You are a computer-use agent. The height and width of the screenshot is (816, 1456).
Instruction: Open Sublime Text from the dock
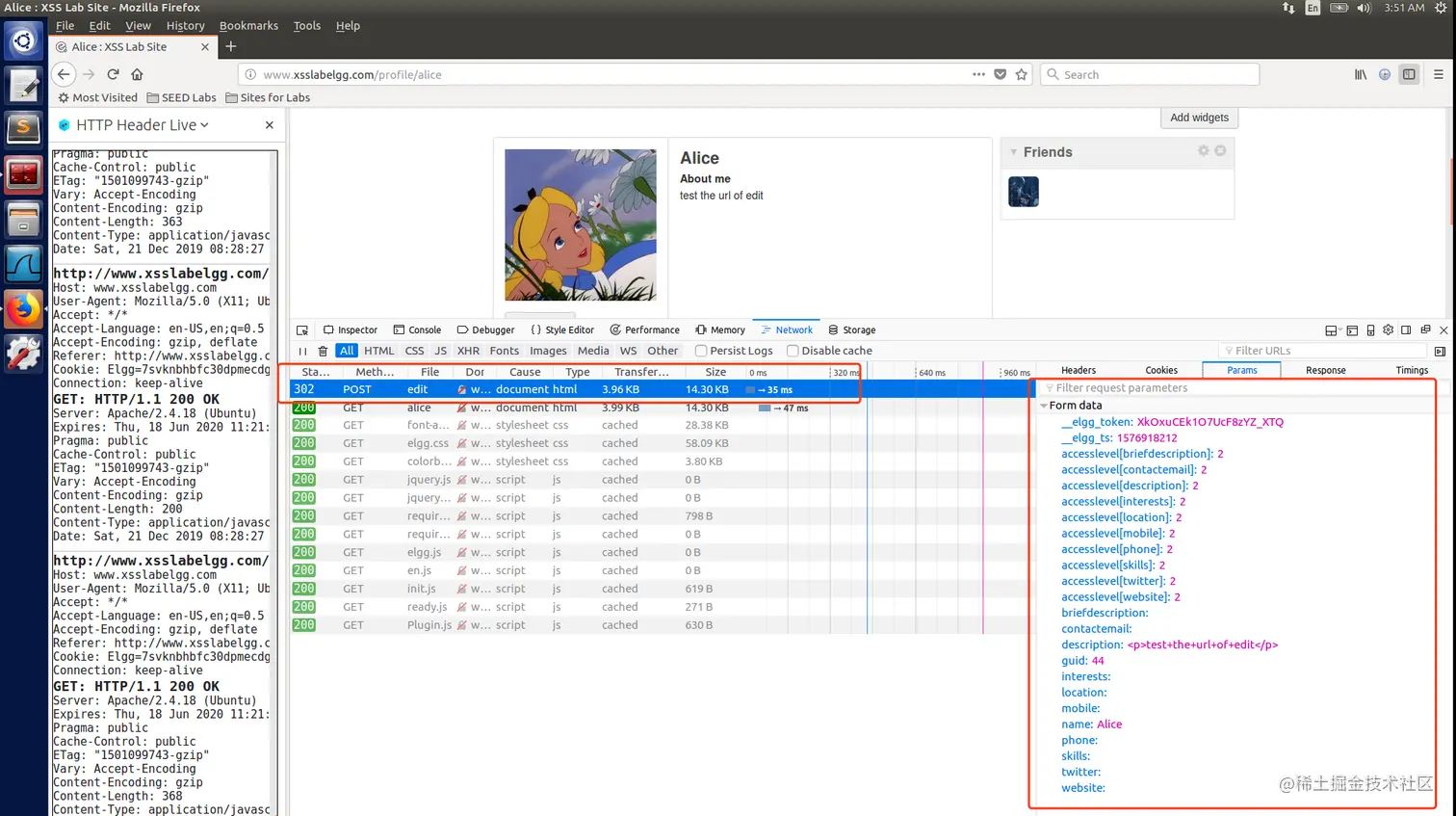(x=23, y=128)
